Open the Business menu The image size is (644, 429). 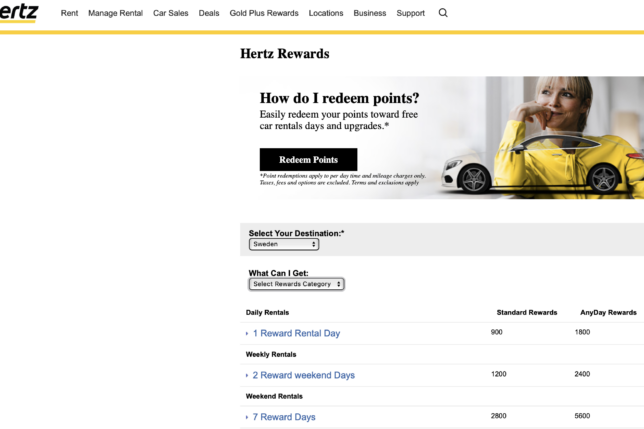tap(370, 13)
